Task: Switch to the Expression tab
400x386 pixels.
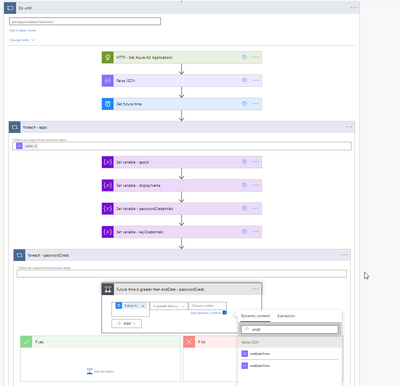Action: point(286,316)
